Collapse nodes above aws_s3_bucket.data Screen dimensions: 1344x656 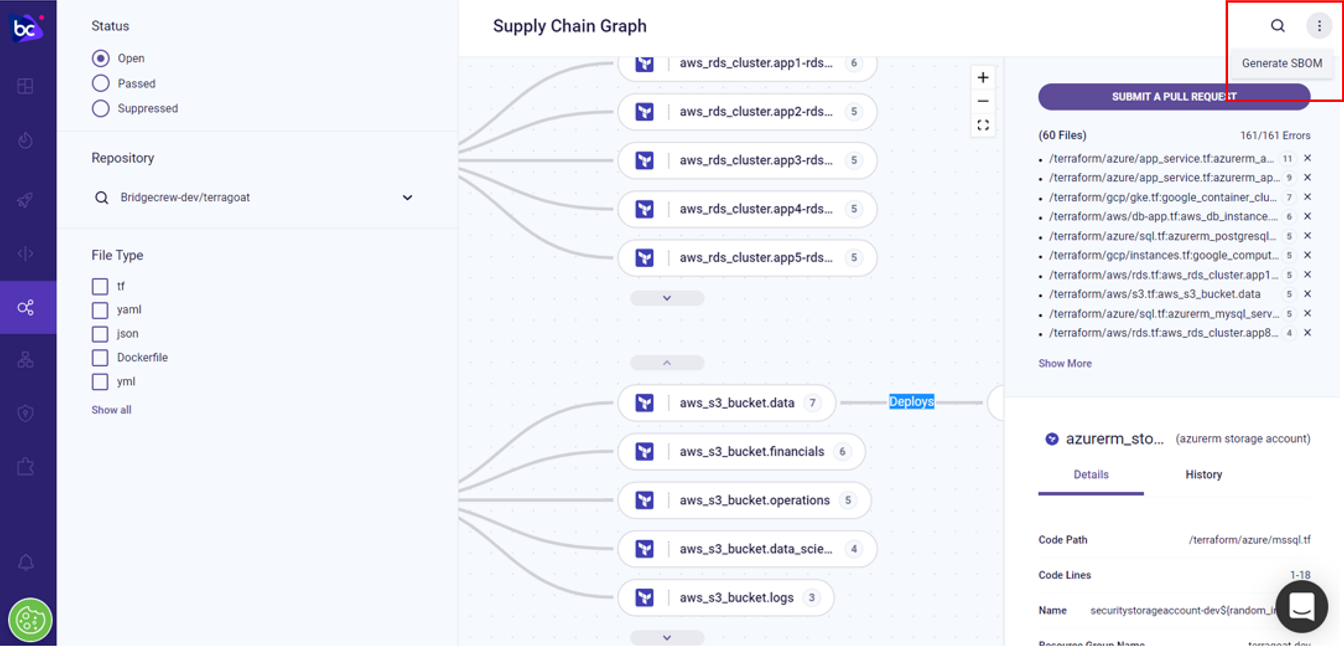coord(667,363)
